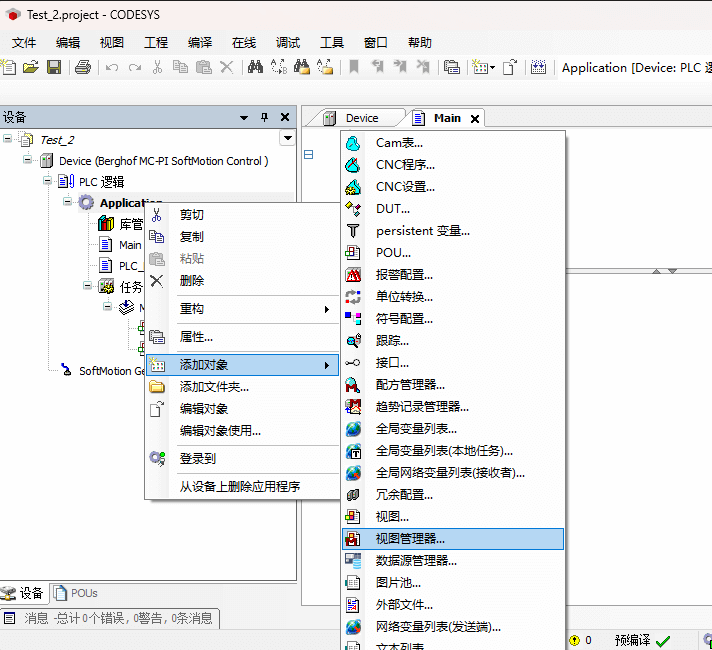Open the 调试 menu in menu bar
Viewport: 712px width, 650px height.
click(x=287, y=42)
